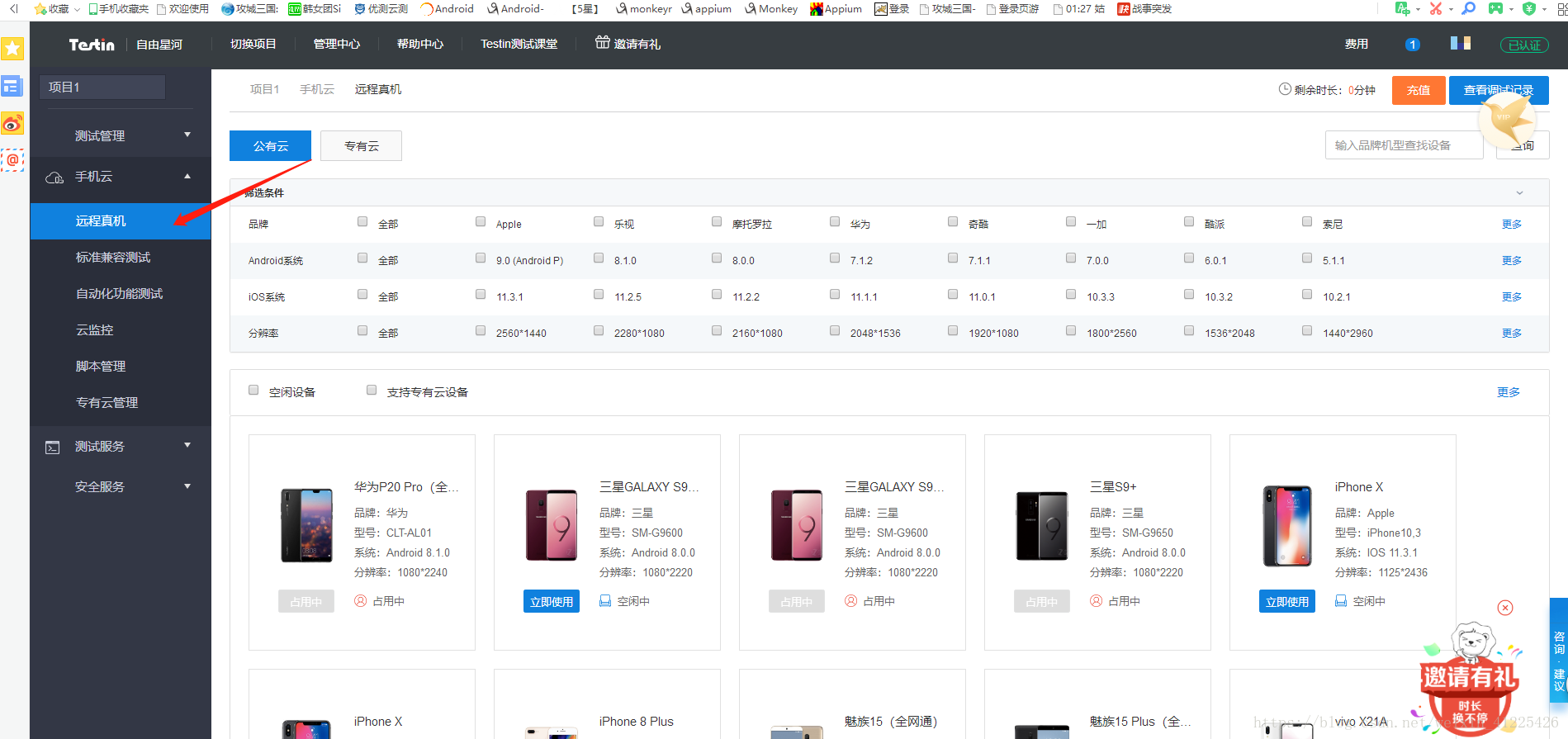Click the 三星S9+ phone thumbnail

(1042, 526)
